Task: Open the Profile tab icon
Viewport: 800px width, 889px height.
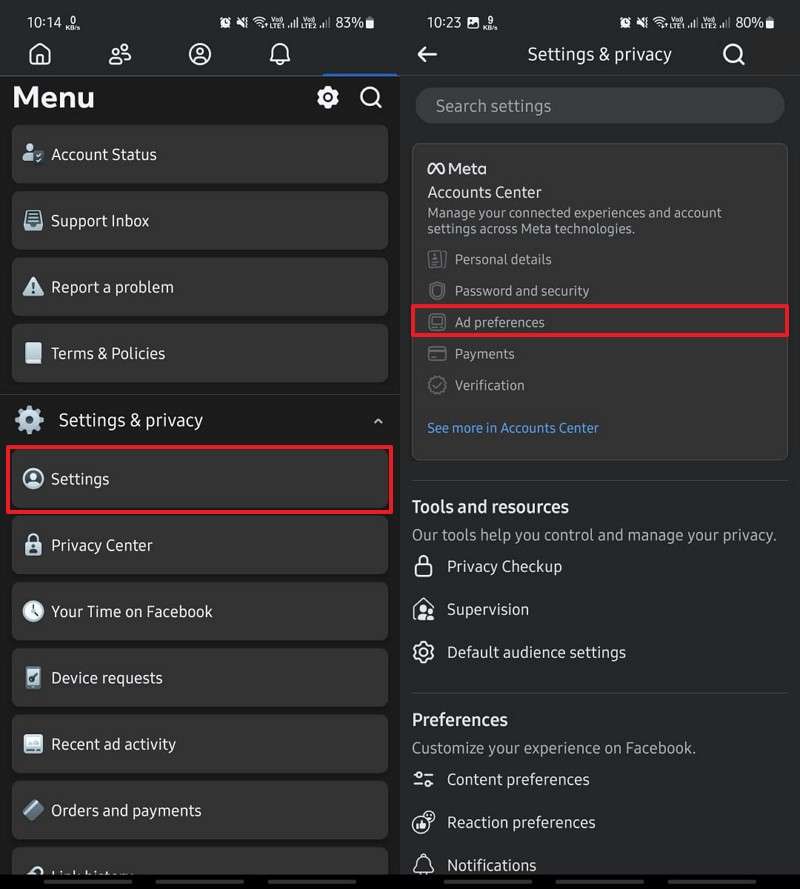Action: click(x=200, y=54)
